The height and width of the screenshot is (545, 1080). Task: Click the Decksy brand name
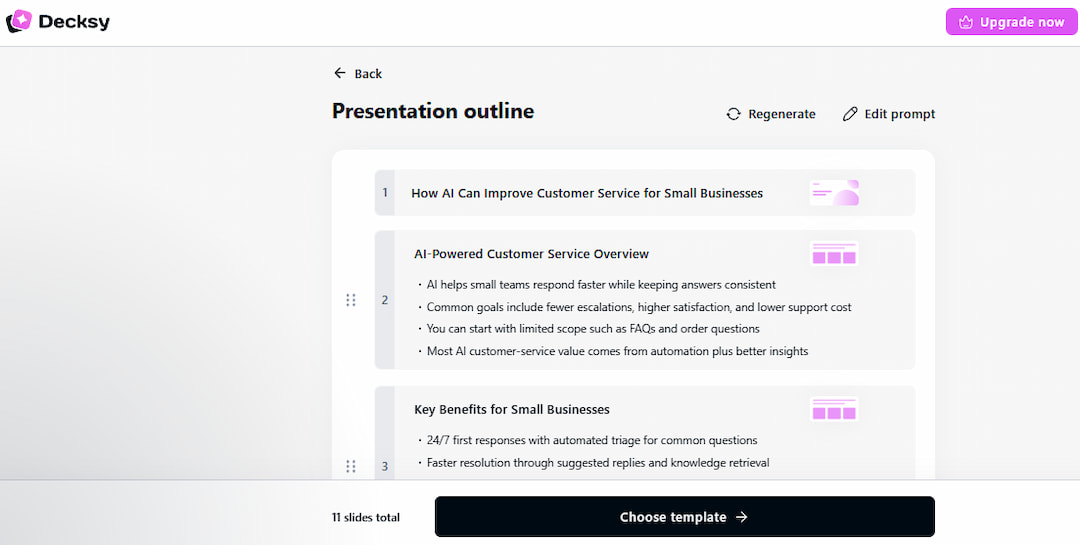[x=74, y=22]
